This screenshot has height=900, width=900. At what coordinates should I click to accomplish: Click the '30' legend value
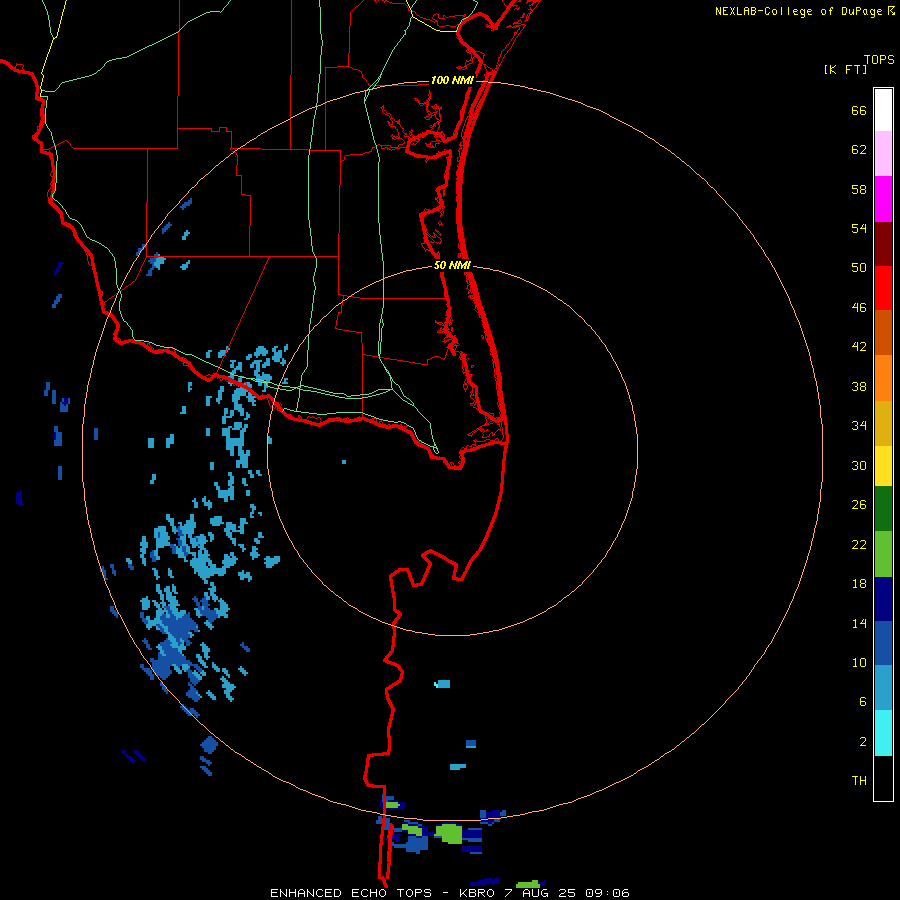click(859, 465)
